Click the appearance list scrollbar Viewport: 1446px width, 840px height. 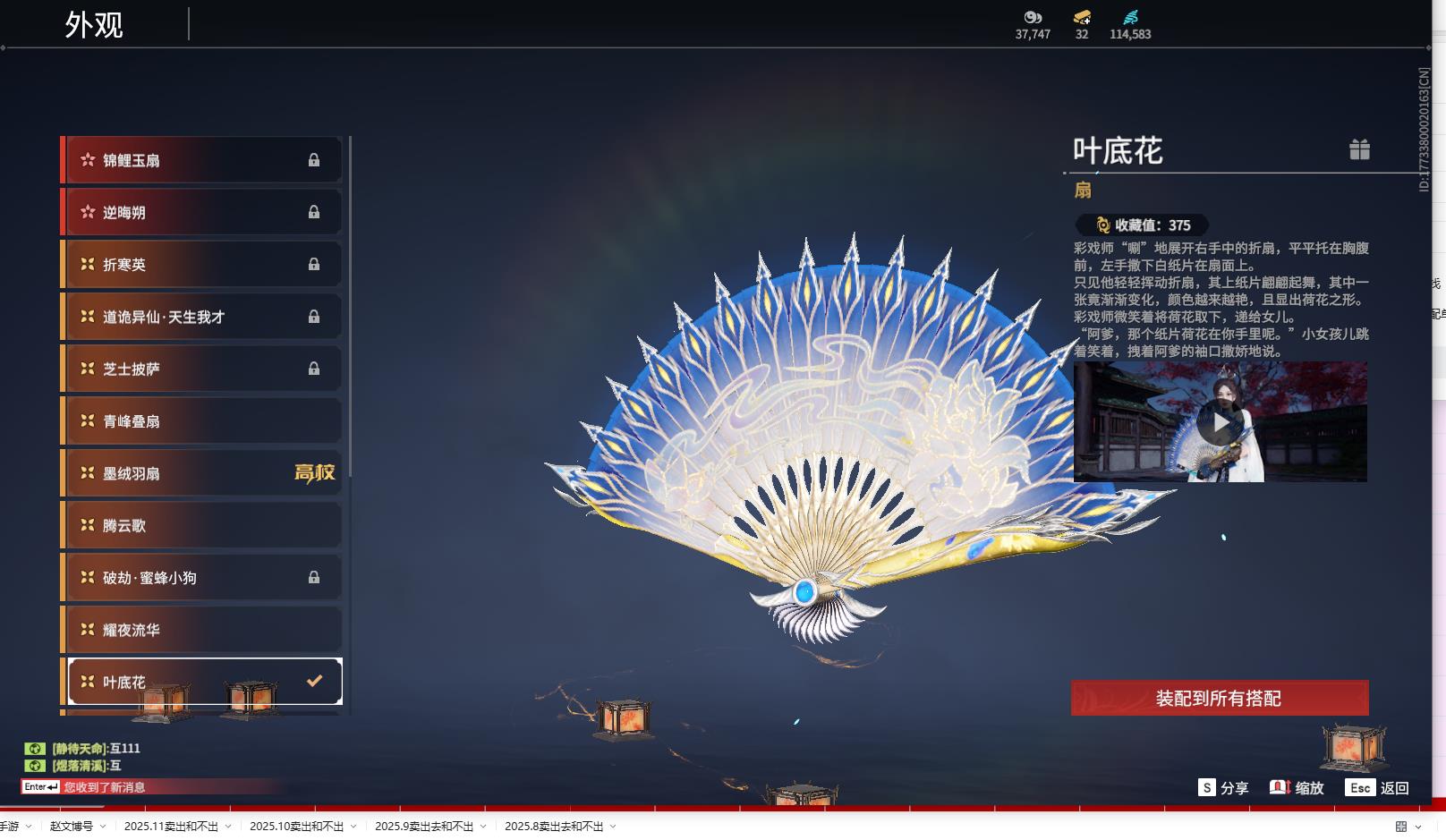pyautogui.click(x=350, y=307)
